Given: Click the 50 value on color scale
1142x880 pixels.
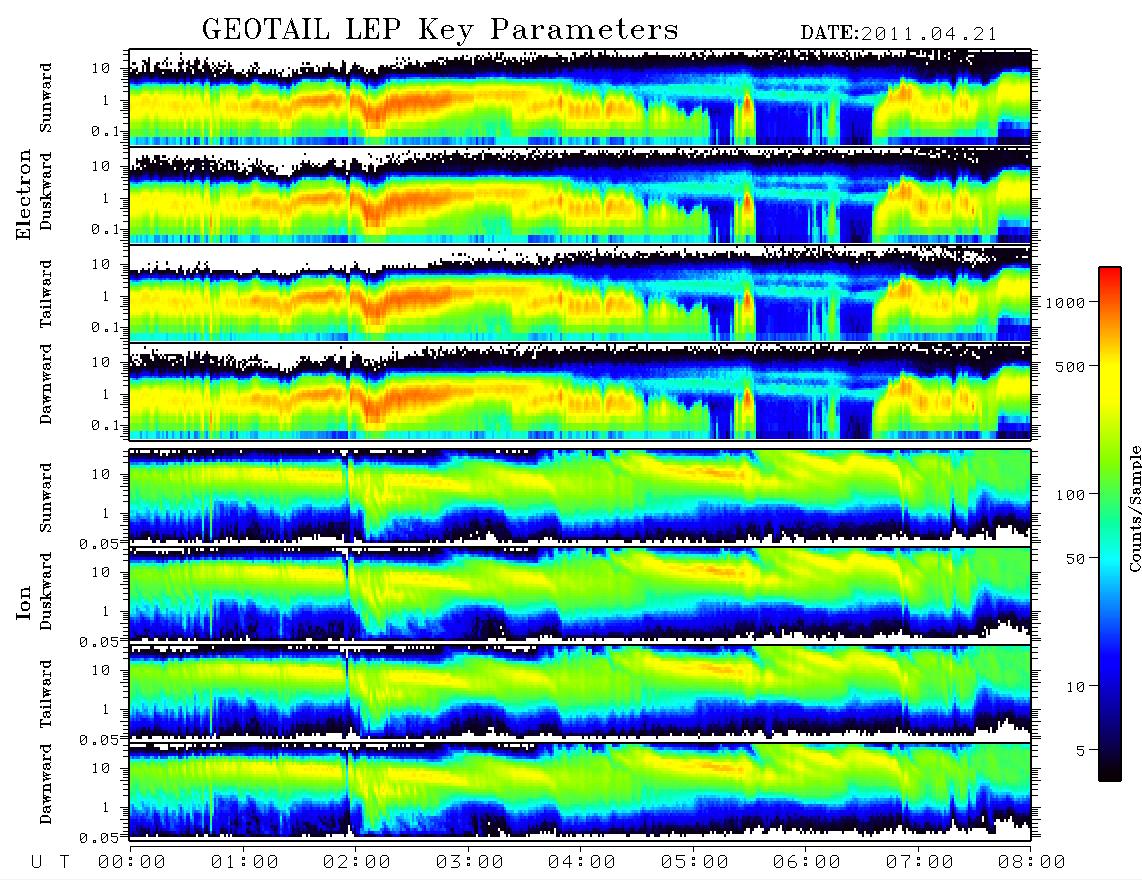Looking at the screenshot, I should 1076,559.
